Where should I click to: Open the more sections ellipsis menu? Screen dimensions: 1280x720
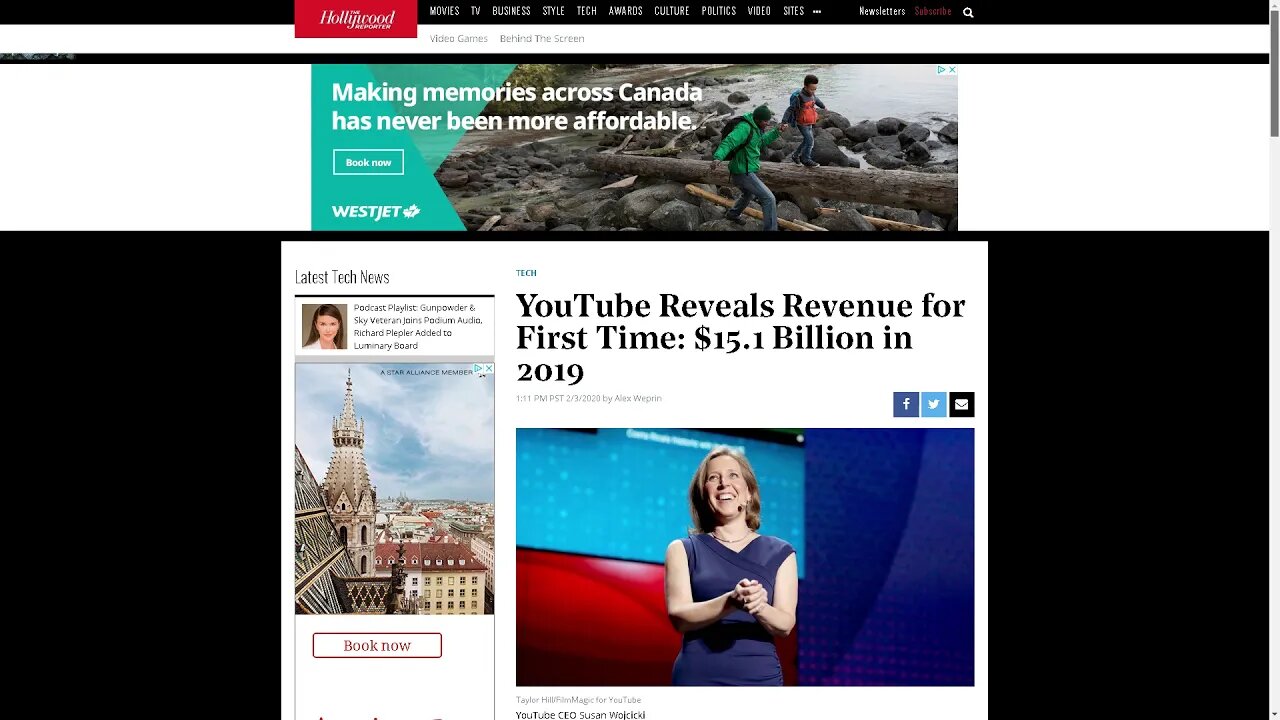(817, 11)
